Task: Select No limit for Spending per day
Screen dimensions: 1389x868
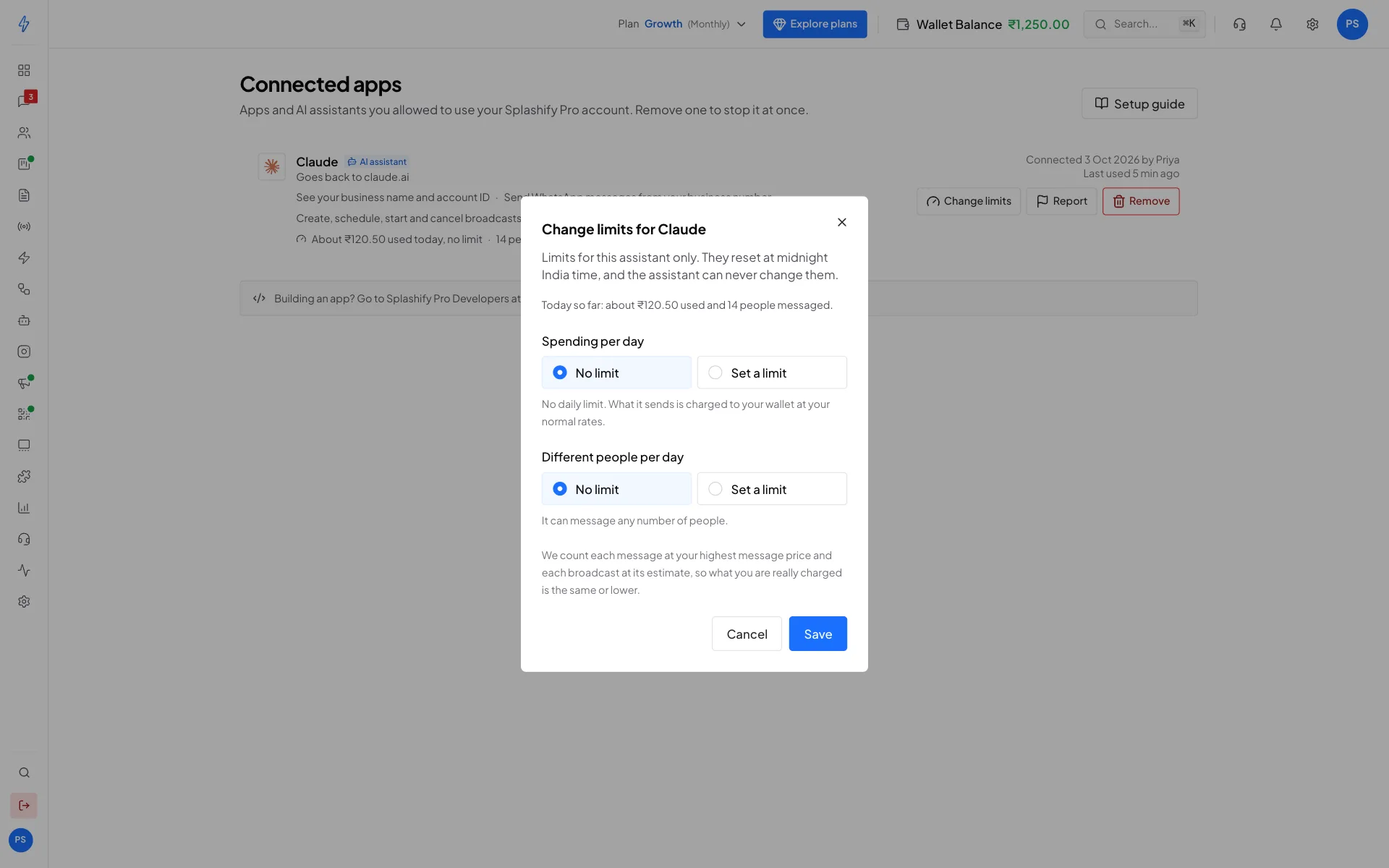Action: click(x=616, y=373)
